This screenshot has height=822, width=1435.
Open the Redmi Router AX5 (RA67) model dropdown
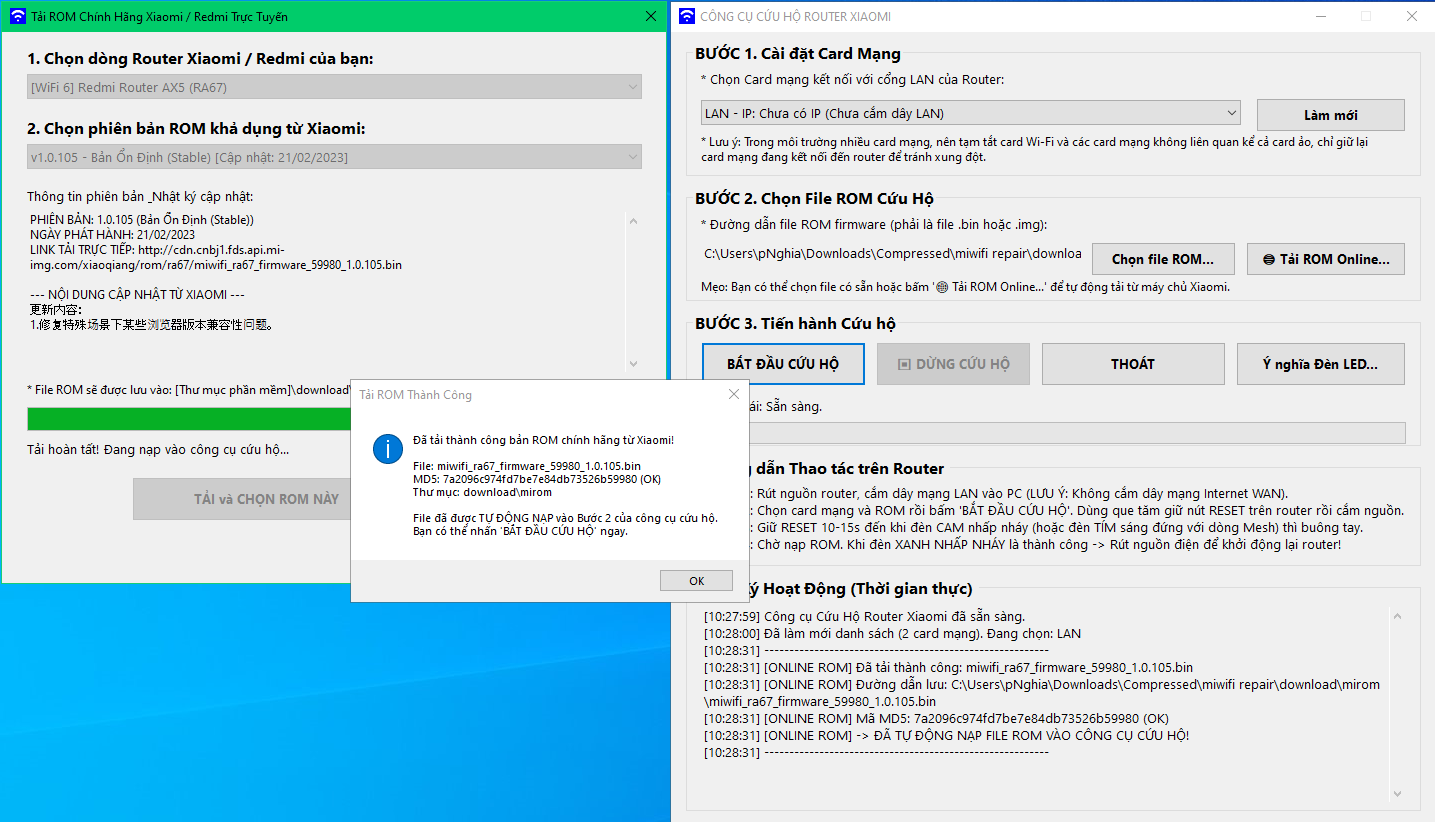click(335, 87)
